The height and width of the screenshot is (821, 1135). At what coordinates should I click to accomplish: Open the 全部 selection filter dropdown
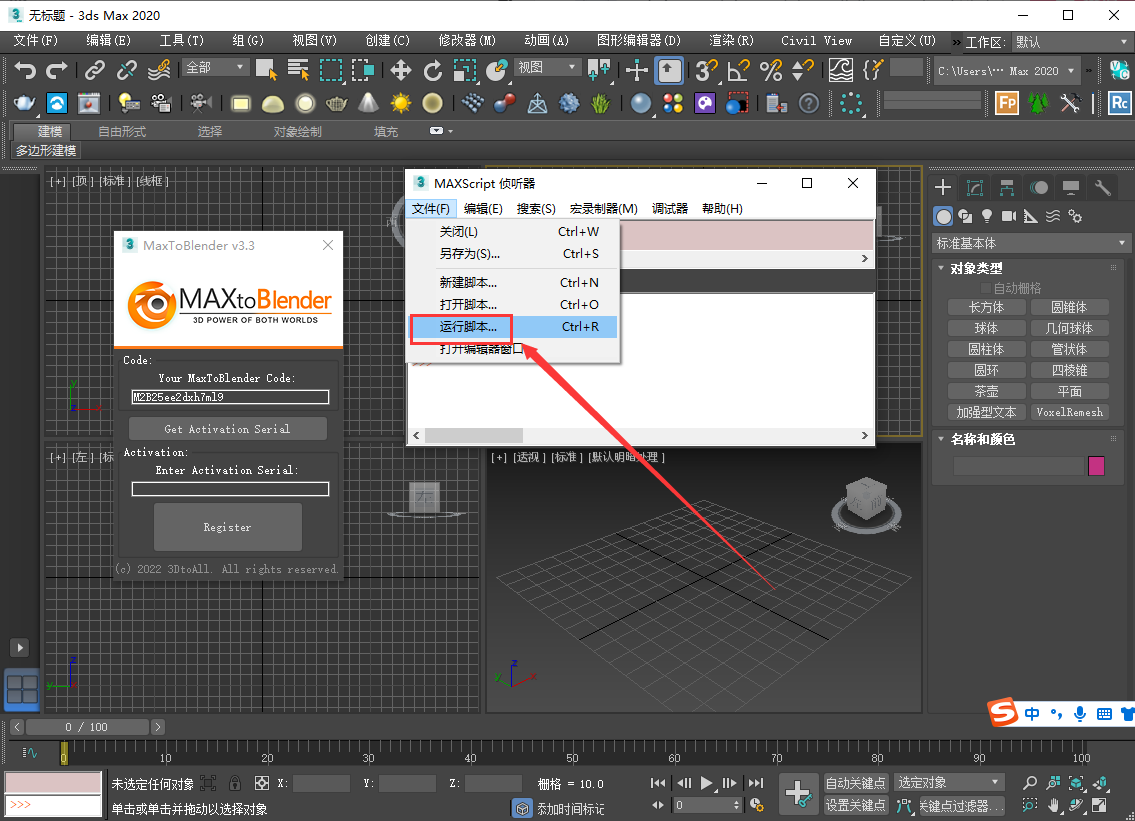click(x=215, y=67)
